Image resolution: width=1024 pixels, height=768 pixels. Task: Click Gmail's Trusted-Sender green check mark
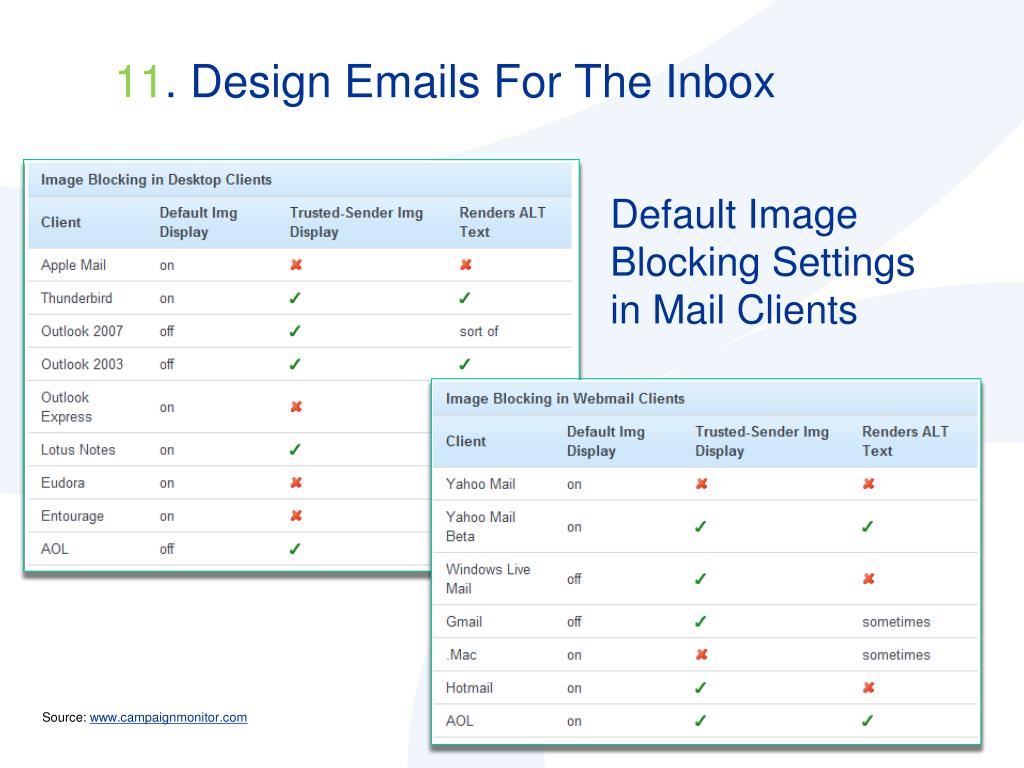coord(701,622)
